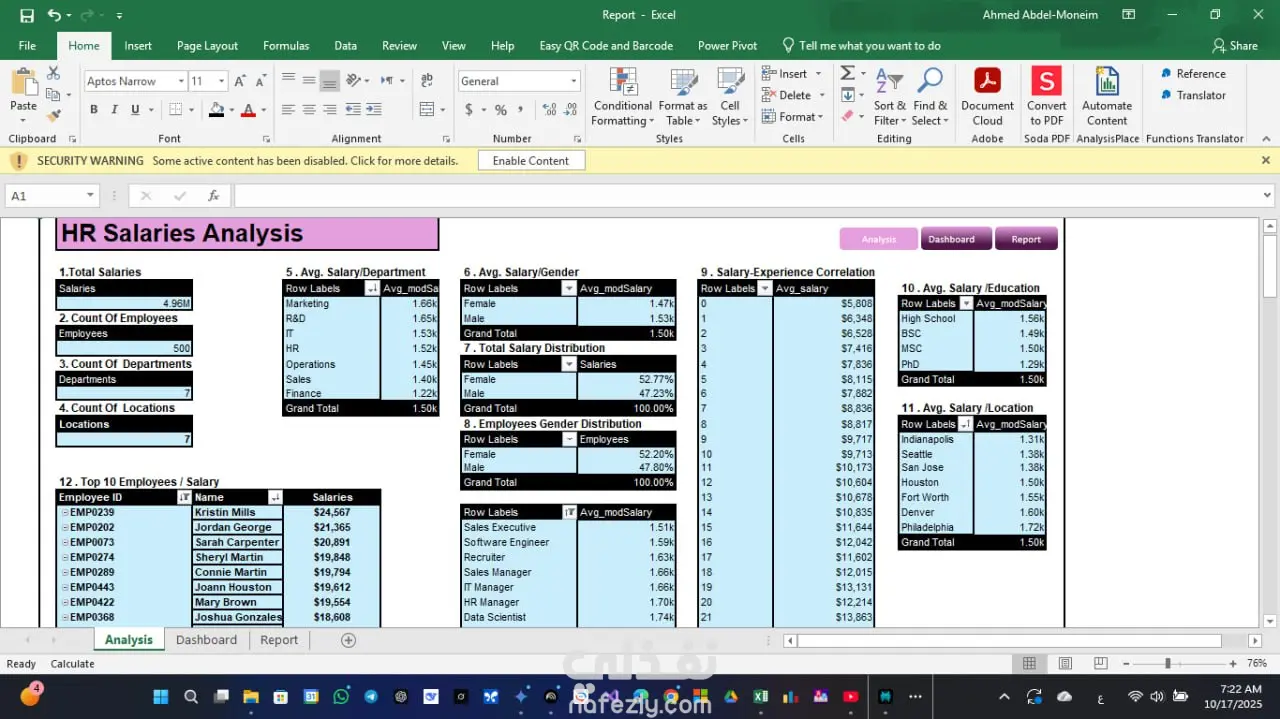Click the purple Report navigation button
The width and height of the screenshot is (1280, 719).
1026,239
